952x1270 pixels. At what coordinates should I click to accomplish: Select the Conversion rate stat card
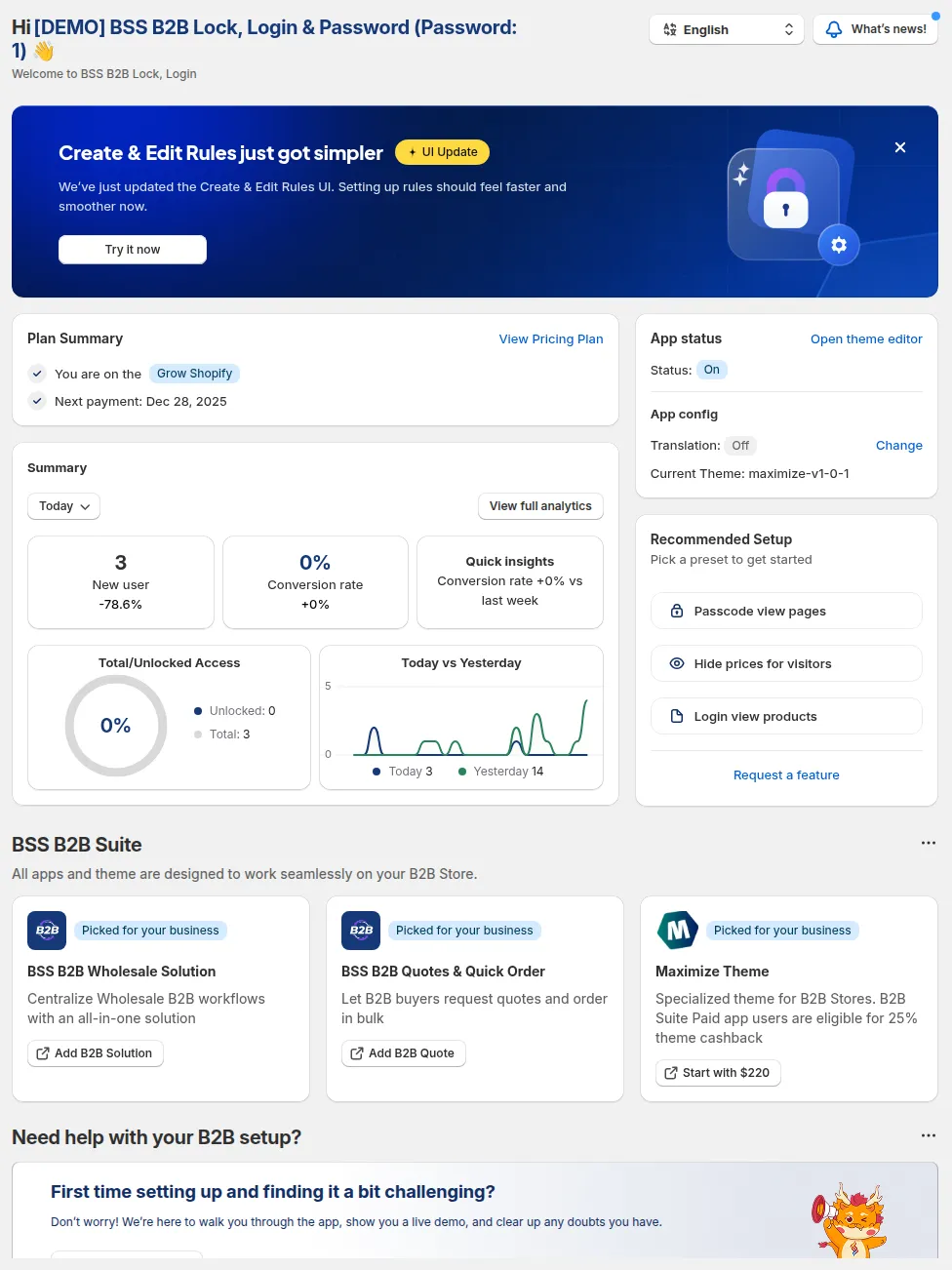[x=315, y=582]
